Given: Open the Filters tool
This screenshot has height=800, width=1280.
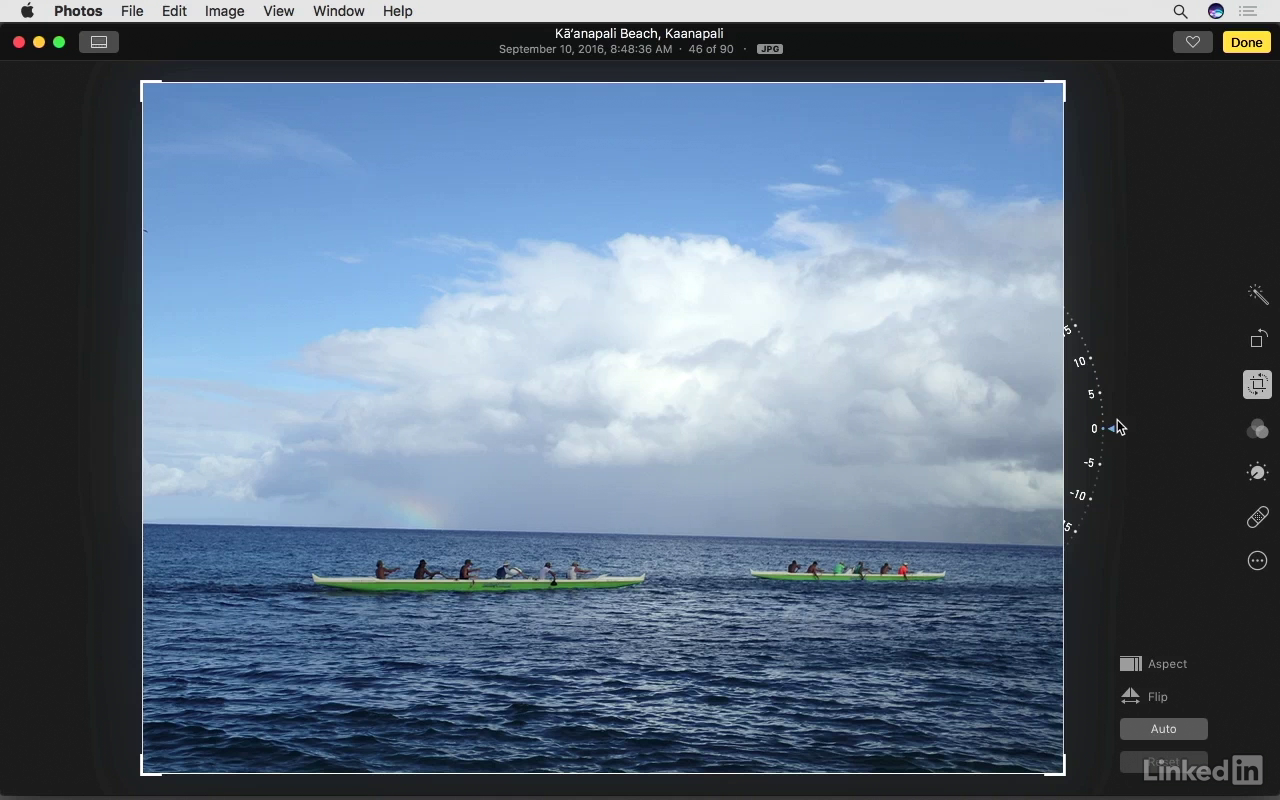Looking at the screenshot, I should (x=1258, y=429).
